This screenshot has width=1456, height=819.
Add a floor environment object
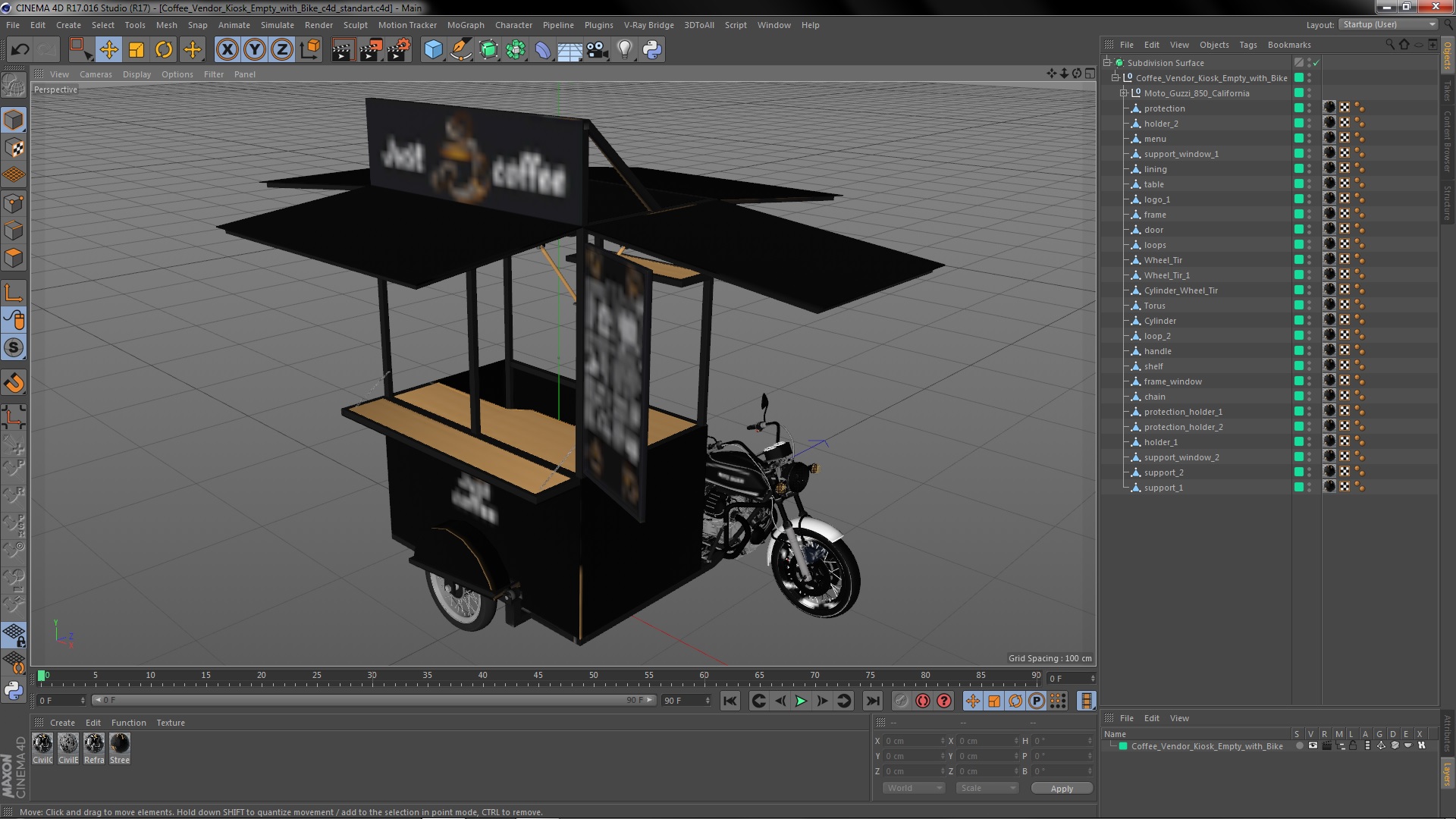(570, 50)
